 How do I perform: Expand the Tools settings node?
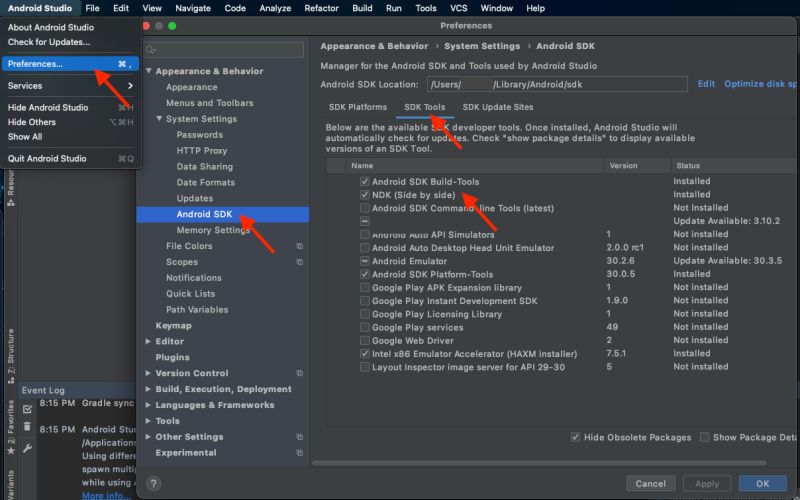(x=148, y=421)
